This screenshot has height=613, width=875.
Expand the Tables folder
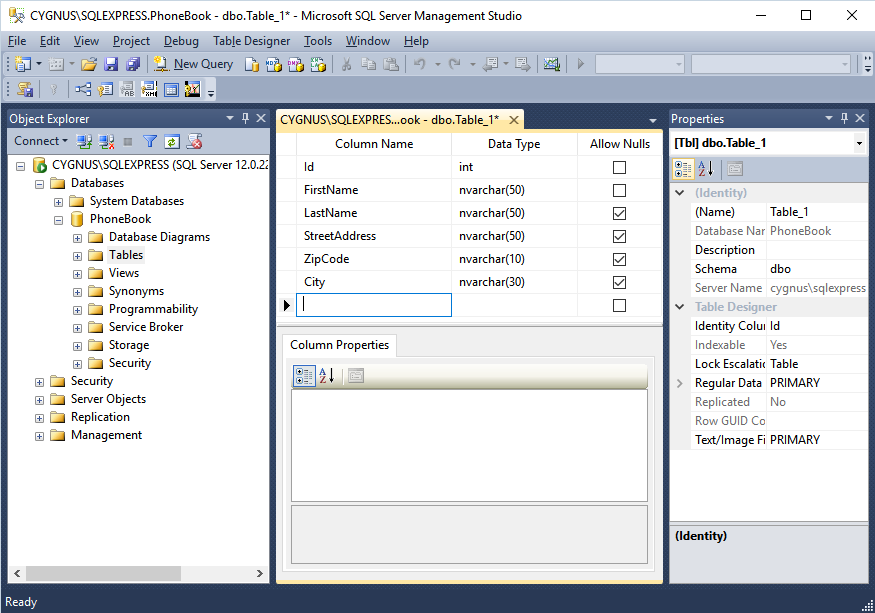pyautogui.click(x=77, y=256)
